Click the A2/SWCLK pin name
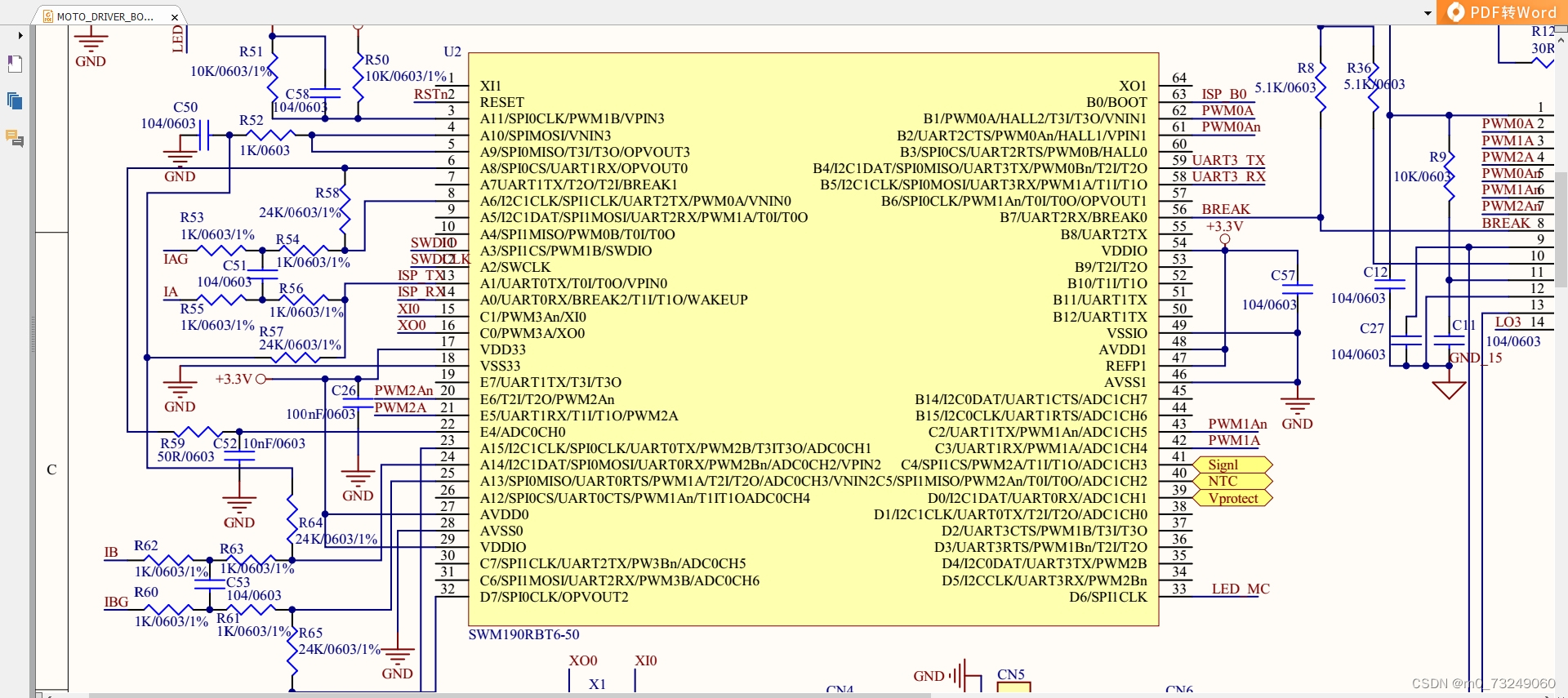This screenshot has width=1568, height=698. [x=515, y=267]
